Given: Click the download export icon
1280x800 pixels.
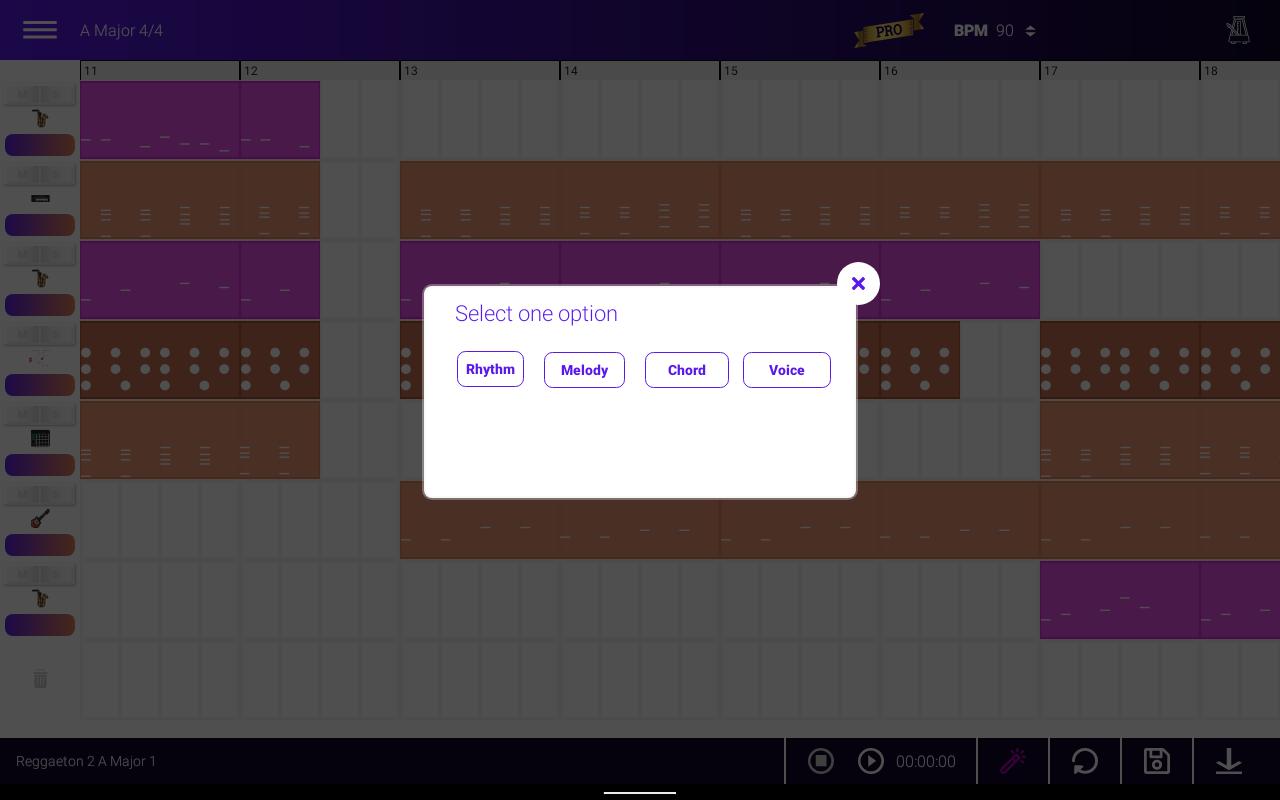Looking at the screenshot, I should pos(1229,761).
